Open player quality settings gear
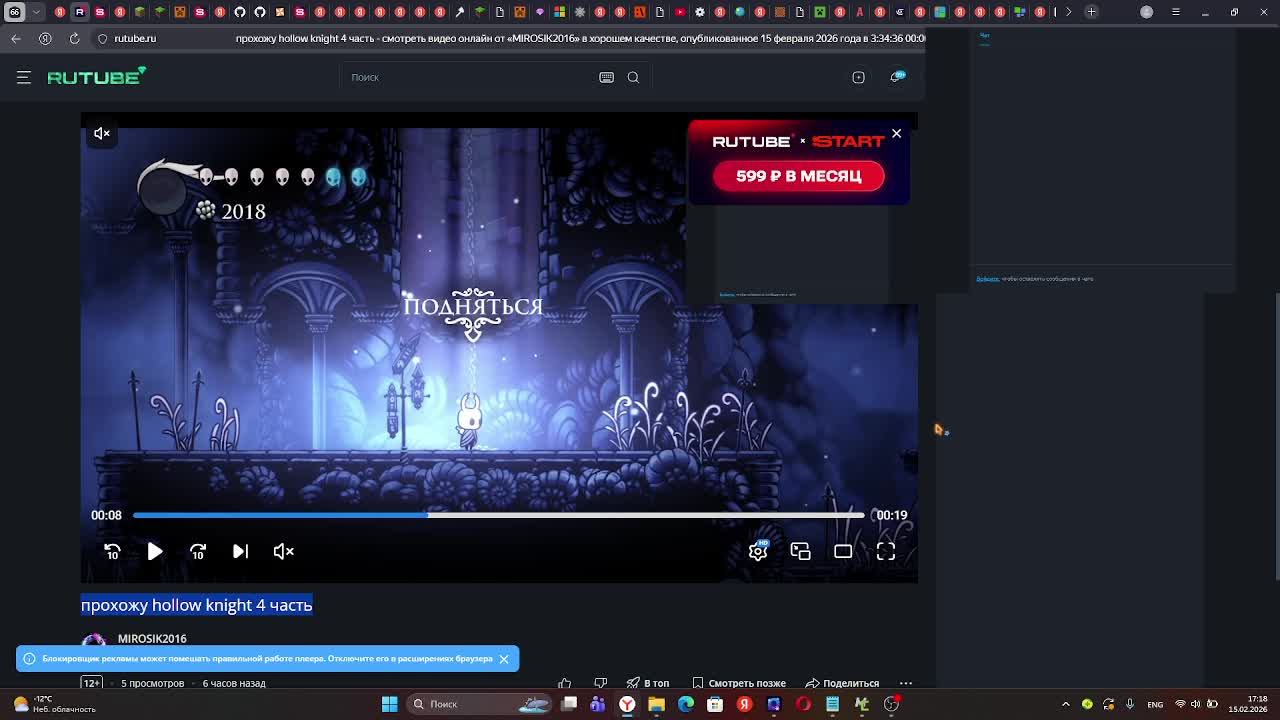The height and width of the screenshot is (720, 1280). pyautogui.click(x=758, y=551)
